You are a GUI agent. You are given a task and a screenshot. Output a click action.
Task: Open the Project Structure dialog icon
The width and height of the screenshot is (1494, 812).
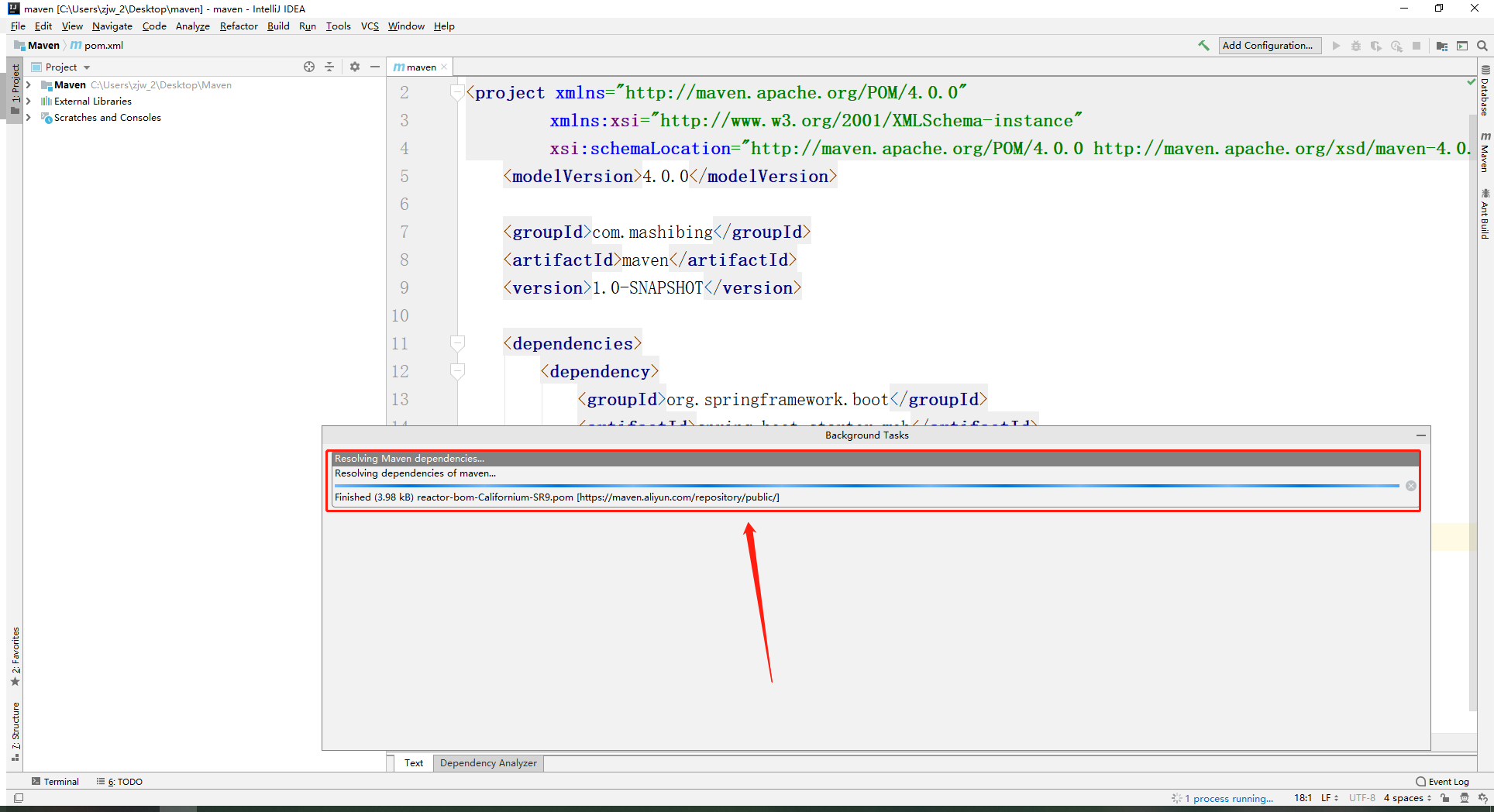pyautogui.click(x=1441, y=46)
